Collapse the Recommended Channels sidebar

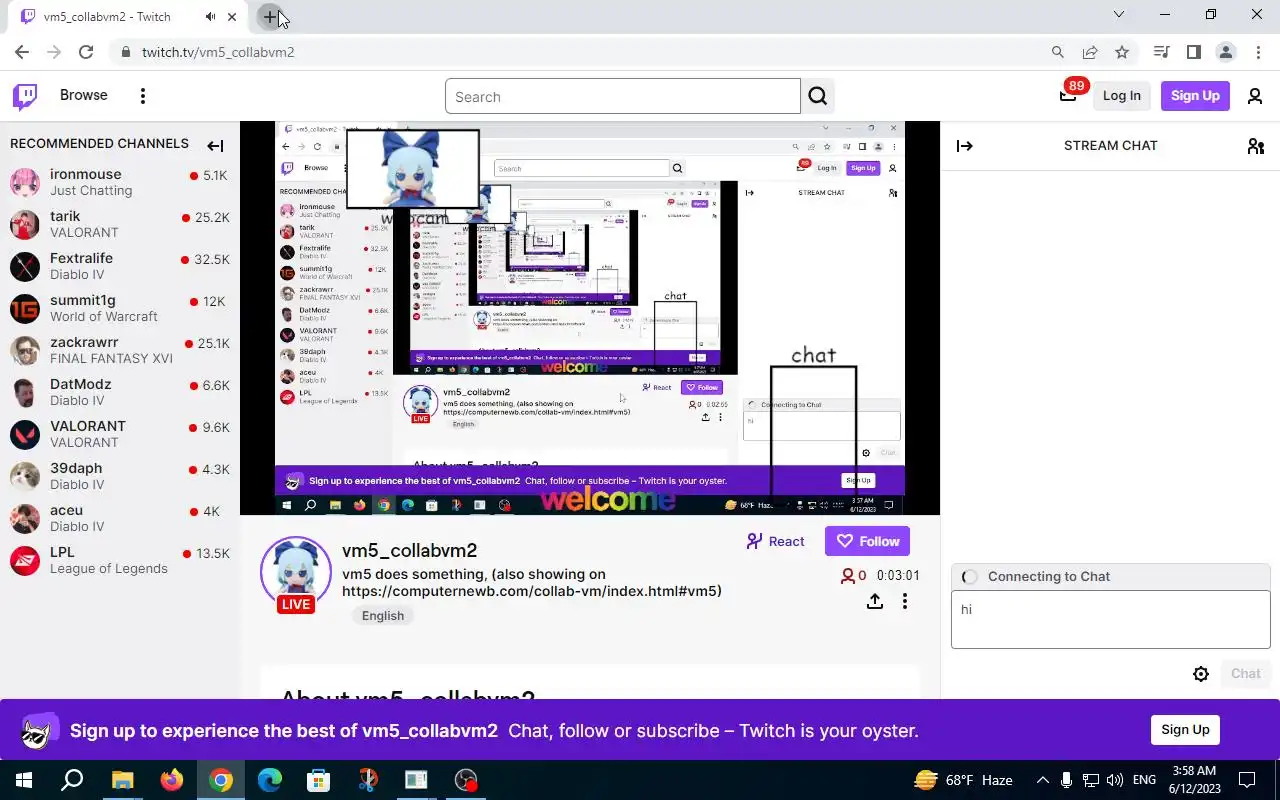click(215, 146)
